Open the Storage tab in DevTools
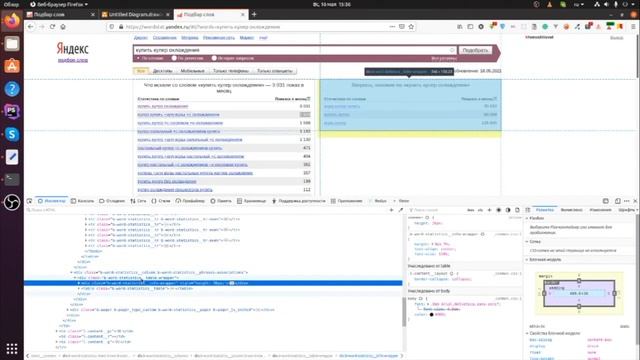The width and height of the screenshot is (640, 360). [x=251, y=201]
